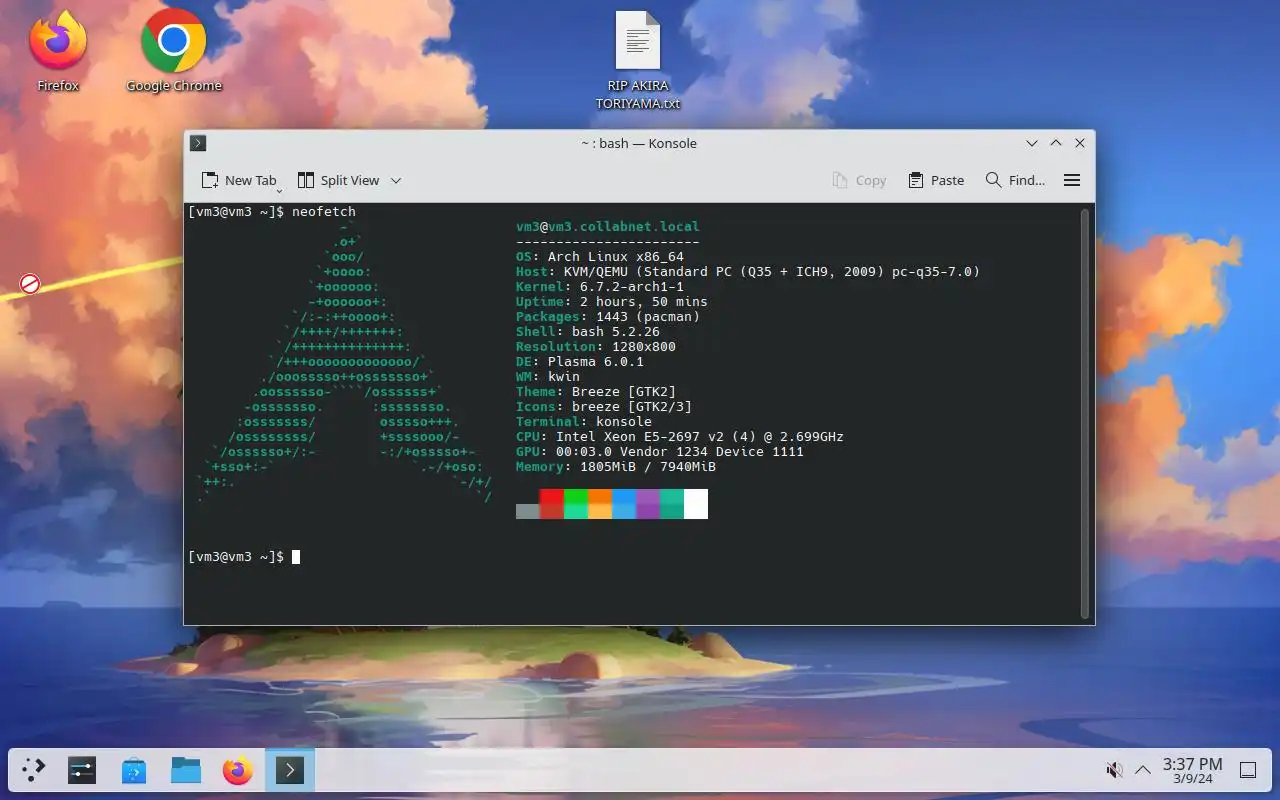Click the muted audio volume tray icon
This screenshot has width=1280, height=800.
pyautogui.click(x=1114, y=770)
